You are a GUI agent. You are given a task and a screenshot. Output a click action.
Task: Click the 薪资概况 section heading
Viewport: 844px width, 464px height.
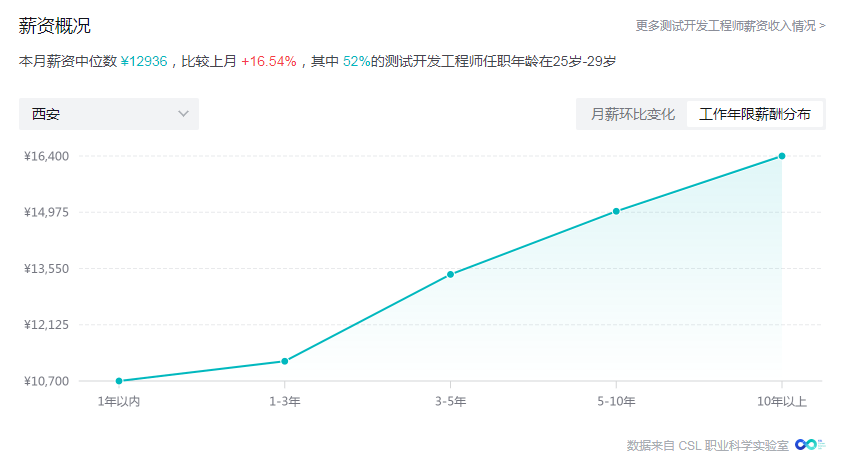54,26
